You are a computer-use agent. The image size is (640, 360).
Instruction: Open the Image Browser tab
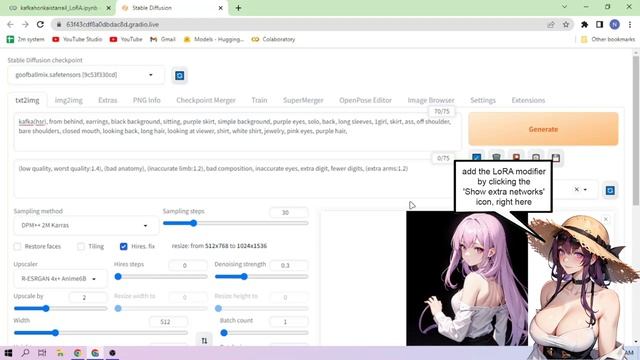(431, 100)
